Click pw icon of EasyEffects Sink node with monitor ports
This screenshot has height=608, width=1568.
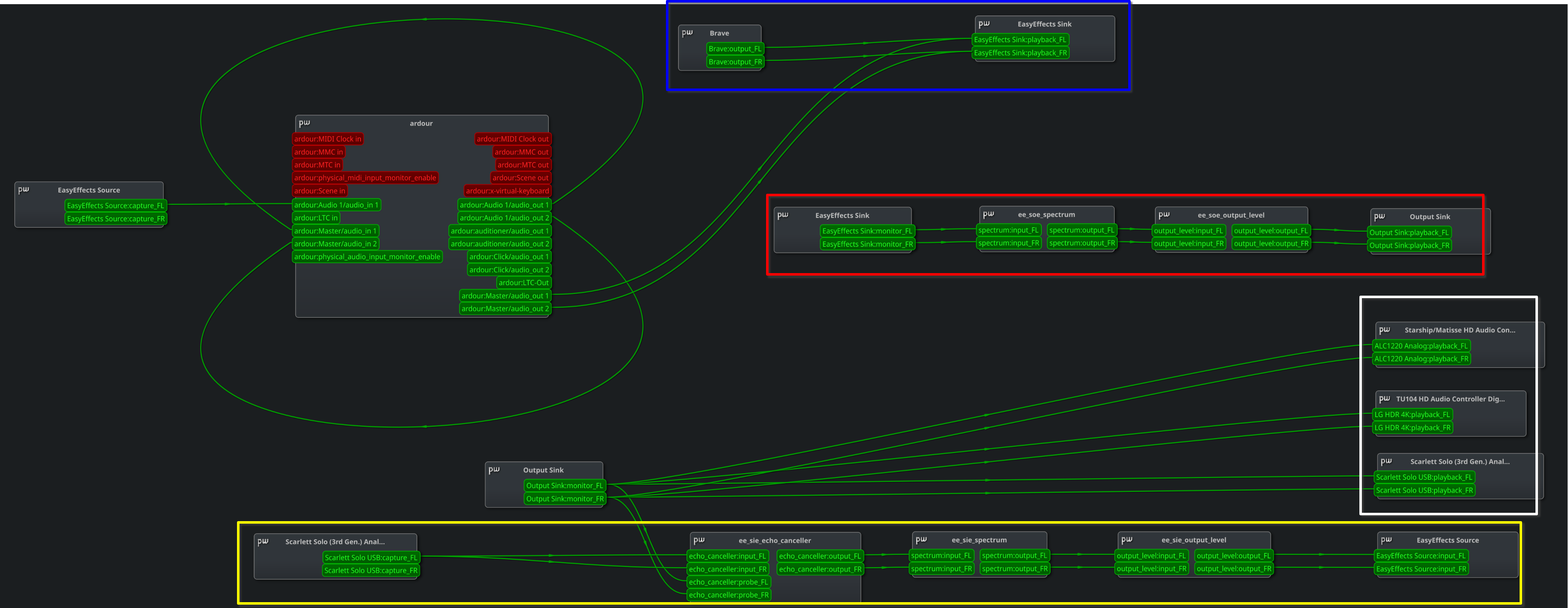pyautogui.click(x=783, y=215)
